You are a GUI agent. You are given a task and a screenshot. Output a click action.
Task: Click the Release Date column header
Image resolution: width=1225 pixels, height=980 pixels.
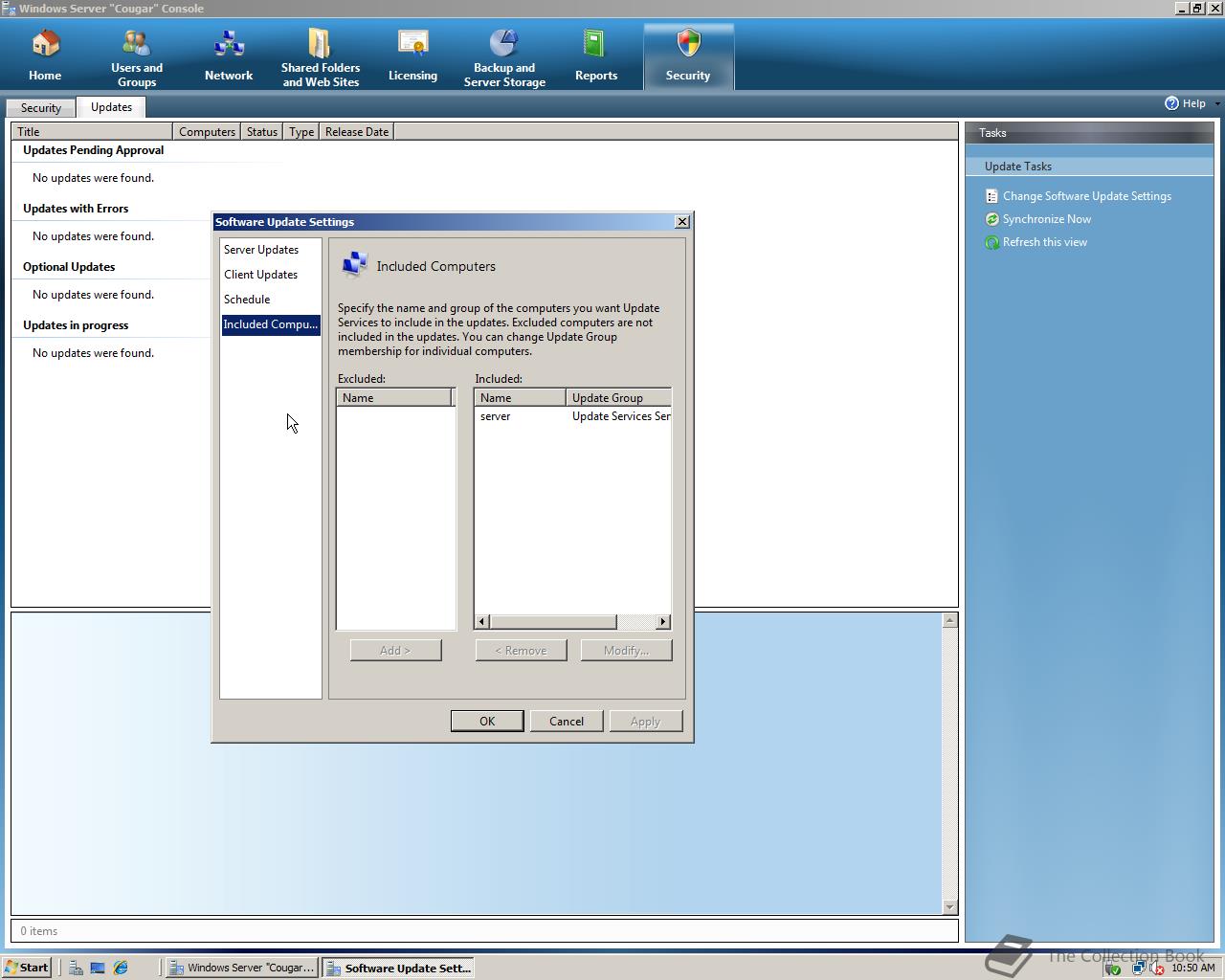tap(357, 131)
